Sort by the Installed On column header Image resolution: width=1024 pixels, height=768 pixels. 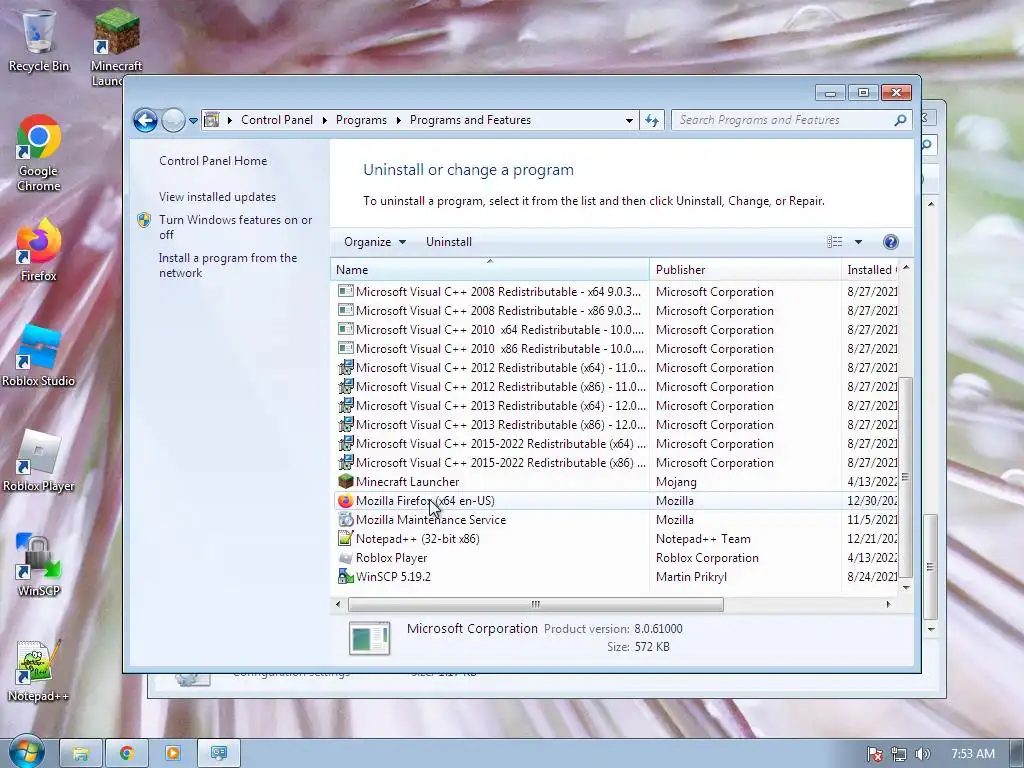[871, 270]
